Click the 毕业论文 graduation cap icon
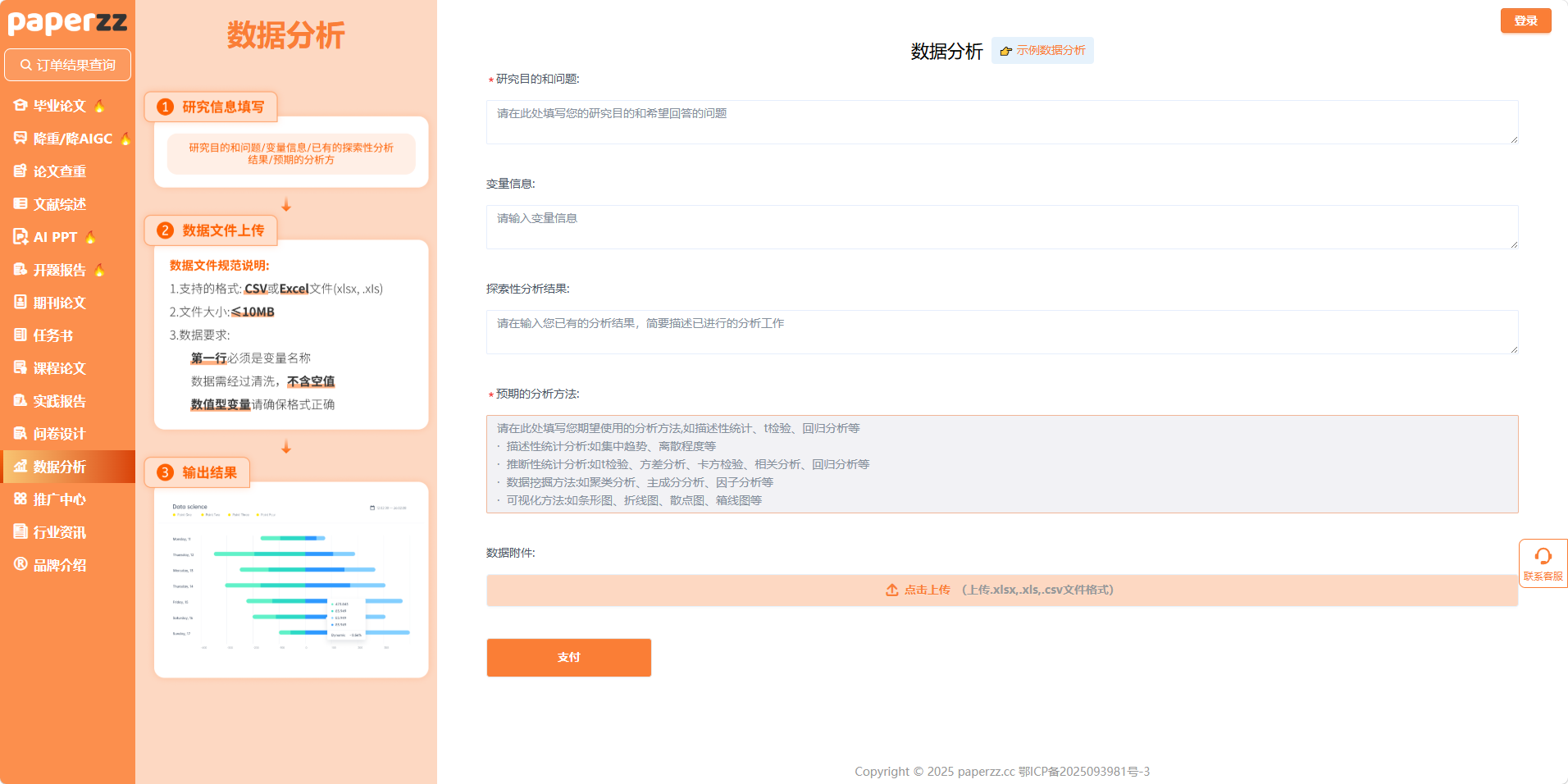 point(21,106)
